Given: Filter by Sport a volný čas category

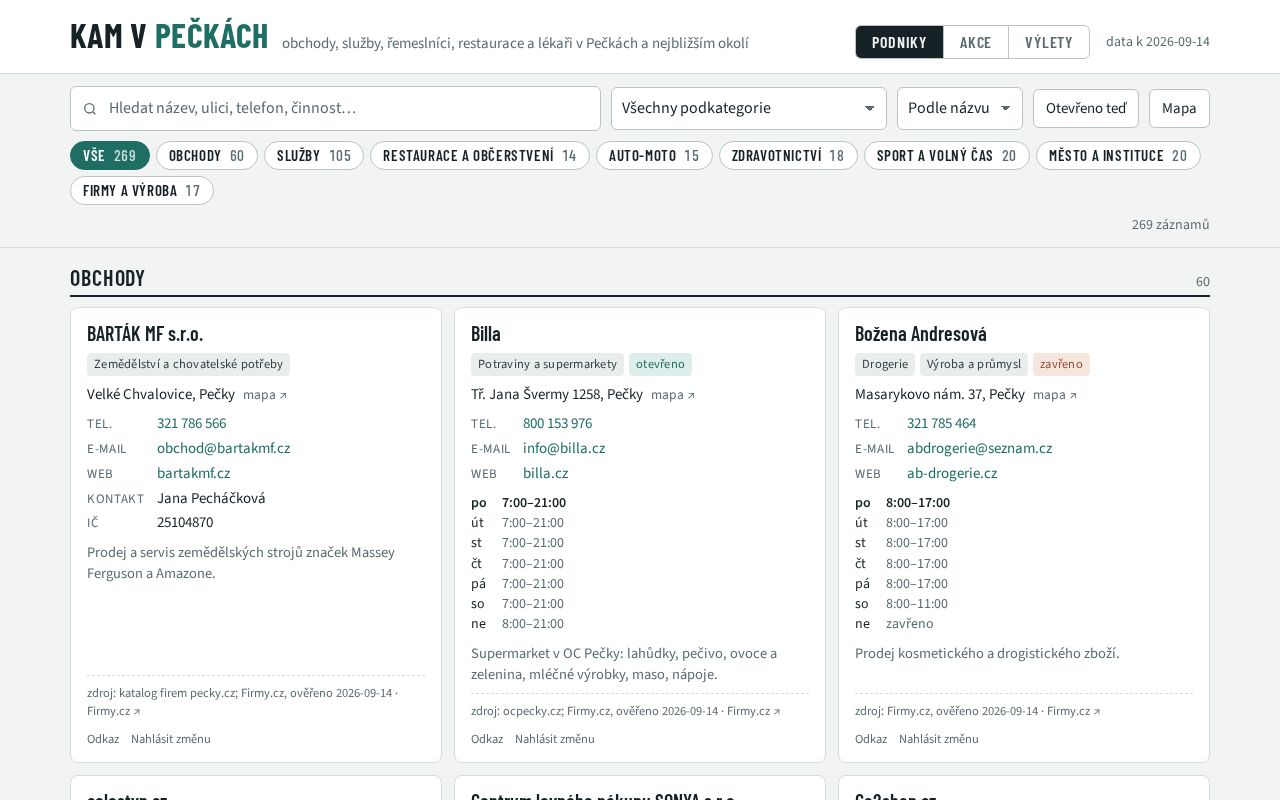Looking at the screenshot, I should 947,155.
